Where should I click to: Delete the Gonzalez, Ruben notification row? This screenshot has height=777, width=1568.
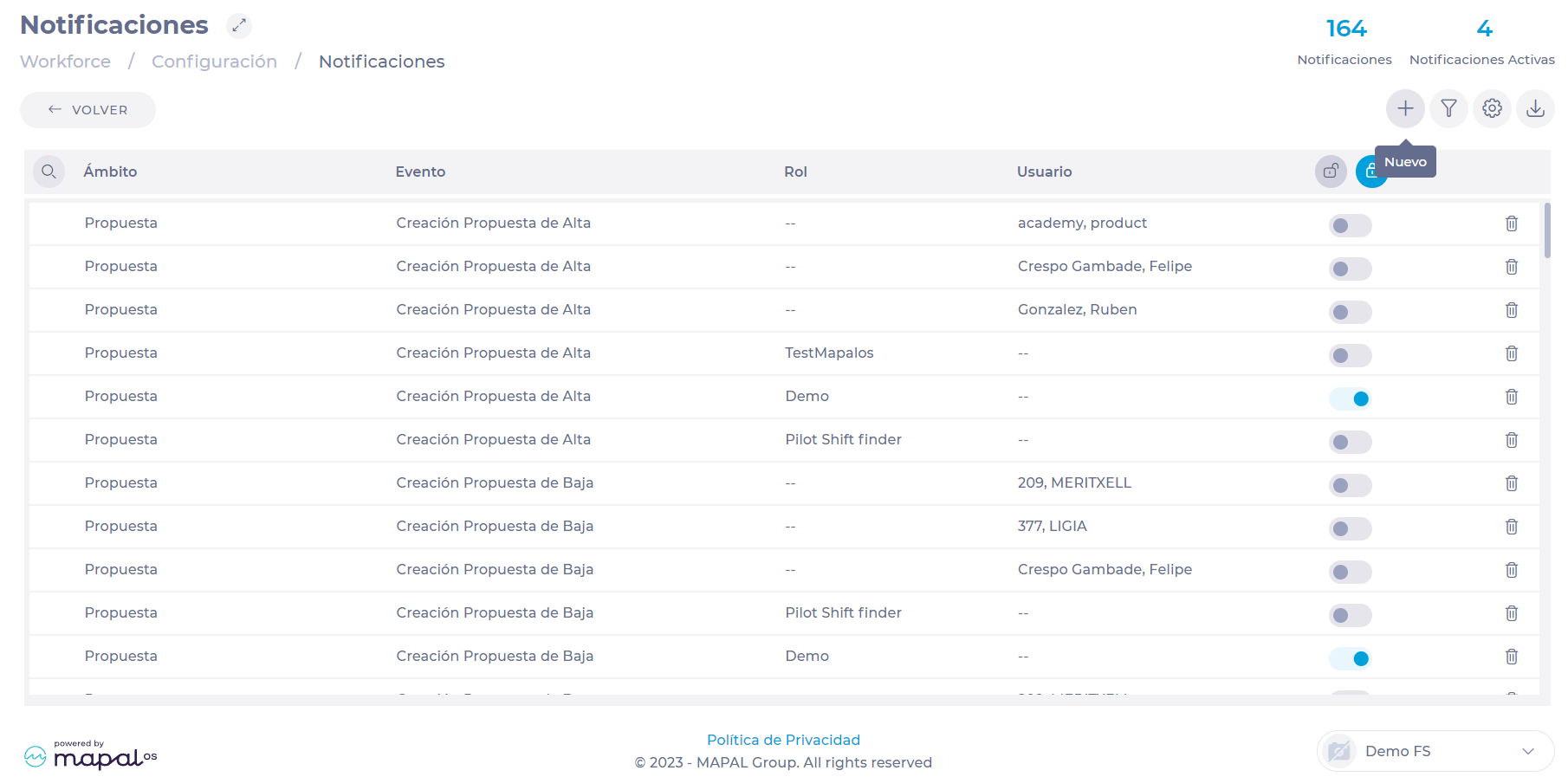point(1512,310)
